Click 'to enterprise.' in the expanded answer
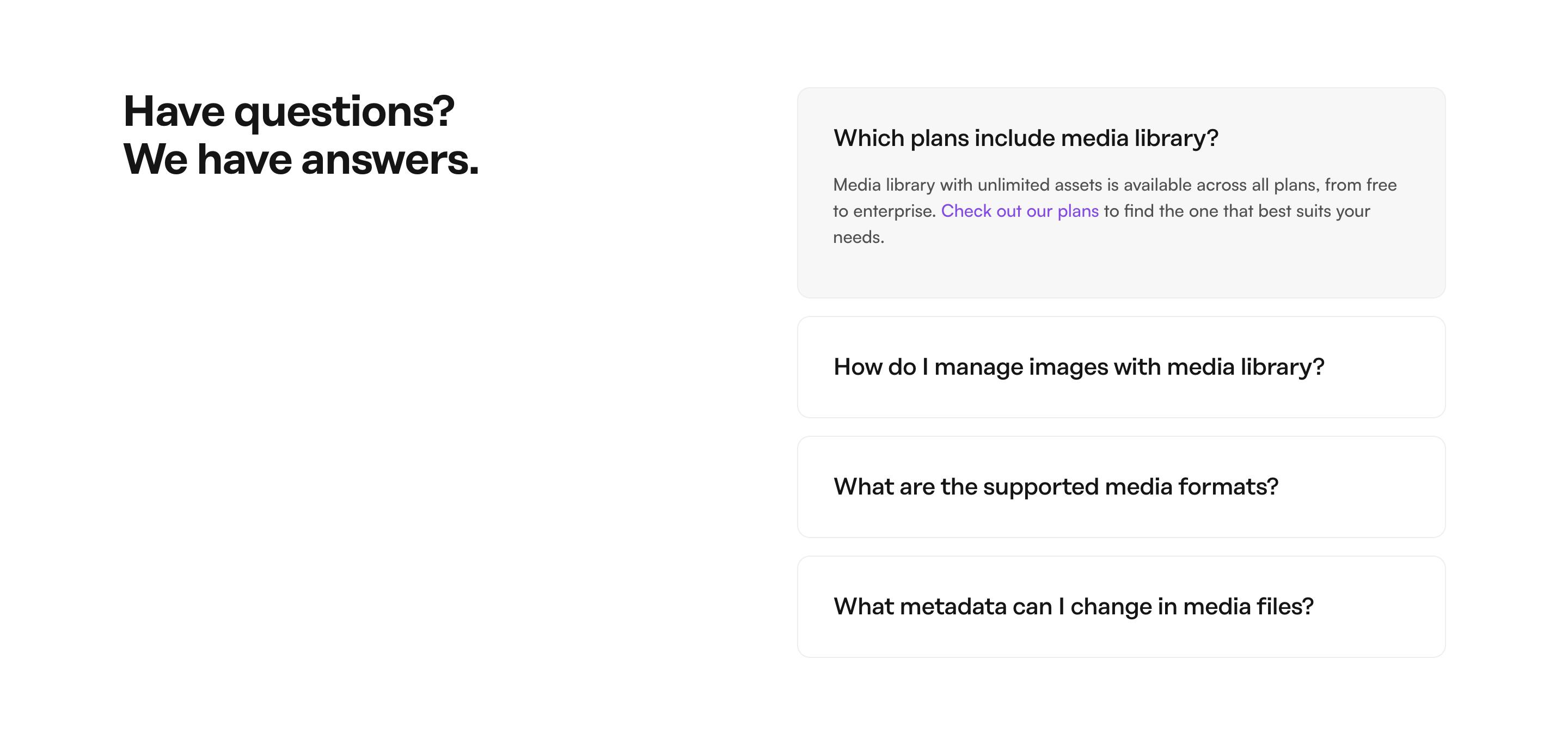 pos(884,211)
